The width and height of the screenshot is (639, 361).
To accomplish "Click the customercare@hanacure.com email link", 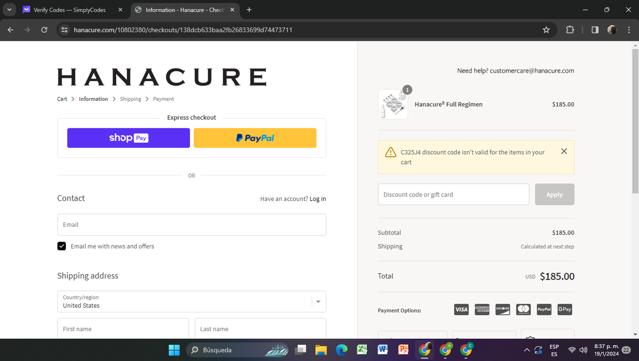I will [532, 70].
